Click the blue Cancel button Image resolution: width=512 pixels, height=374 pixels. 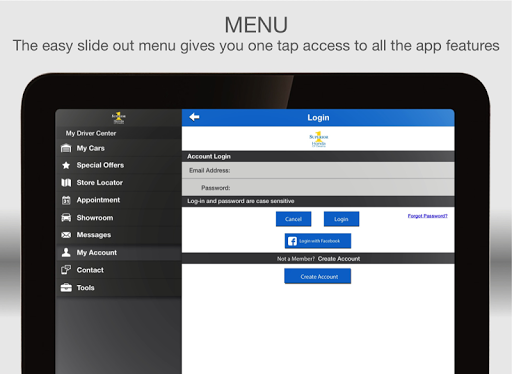click(293, 219)
